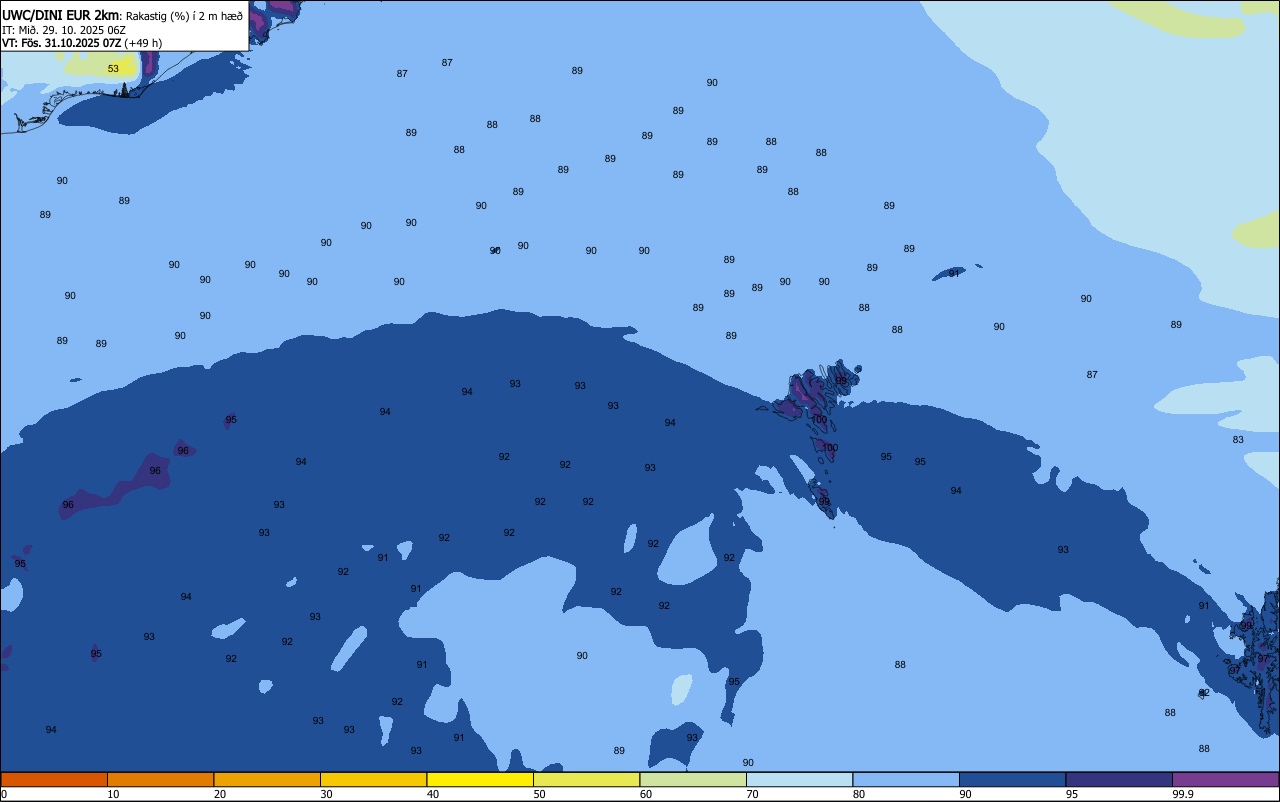Click the "UWC/DINI EUR 2km" title text
This screenshot has width=1280, height=802.
[x=61, y=15]
